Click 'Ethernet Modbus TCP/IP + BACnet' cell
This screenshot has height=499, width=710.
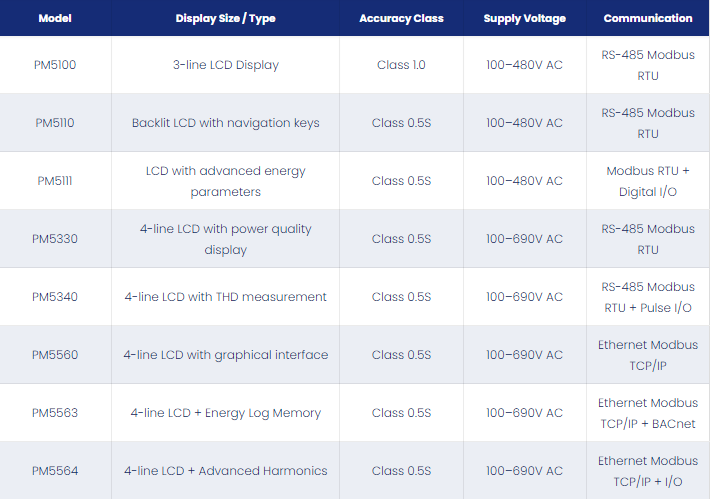click(x=648, y=413)
